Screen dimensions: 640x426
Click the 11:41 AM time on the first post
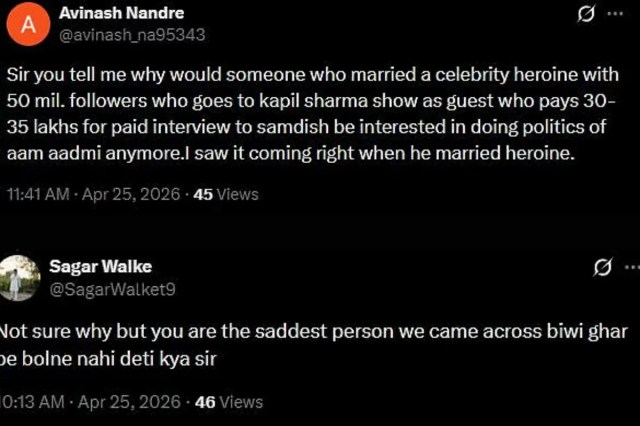coord(38,194)
